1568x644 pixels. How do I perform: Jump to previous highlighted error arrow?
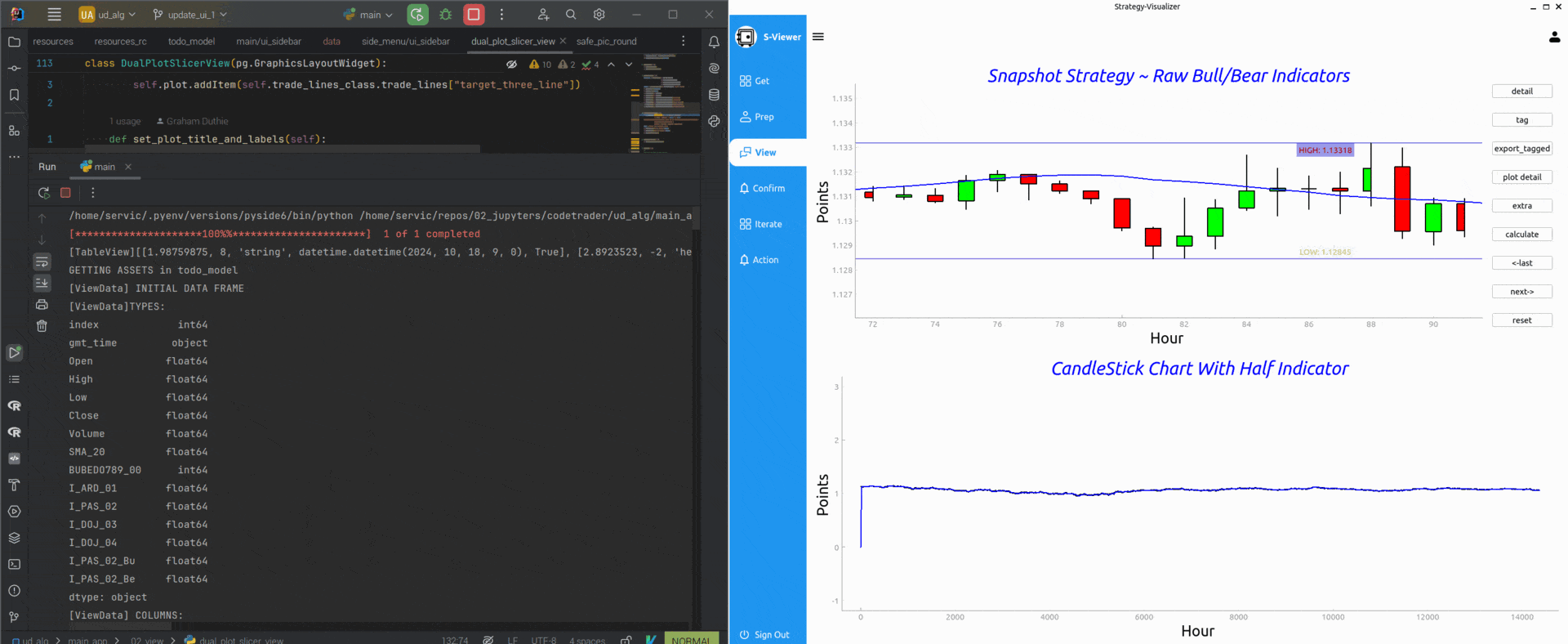point(611,64)
